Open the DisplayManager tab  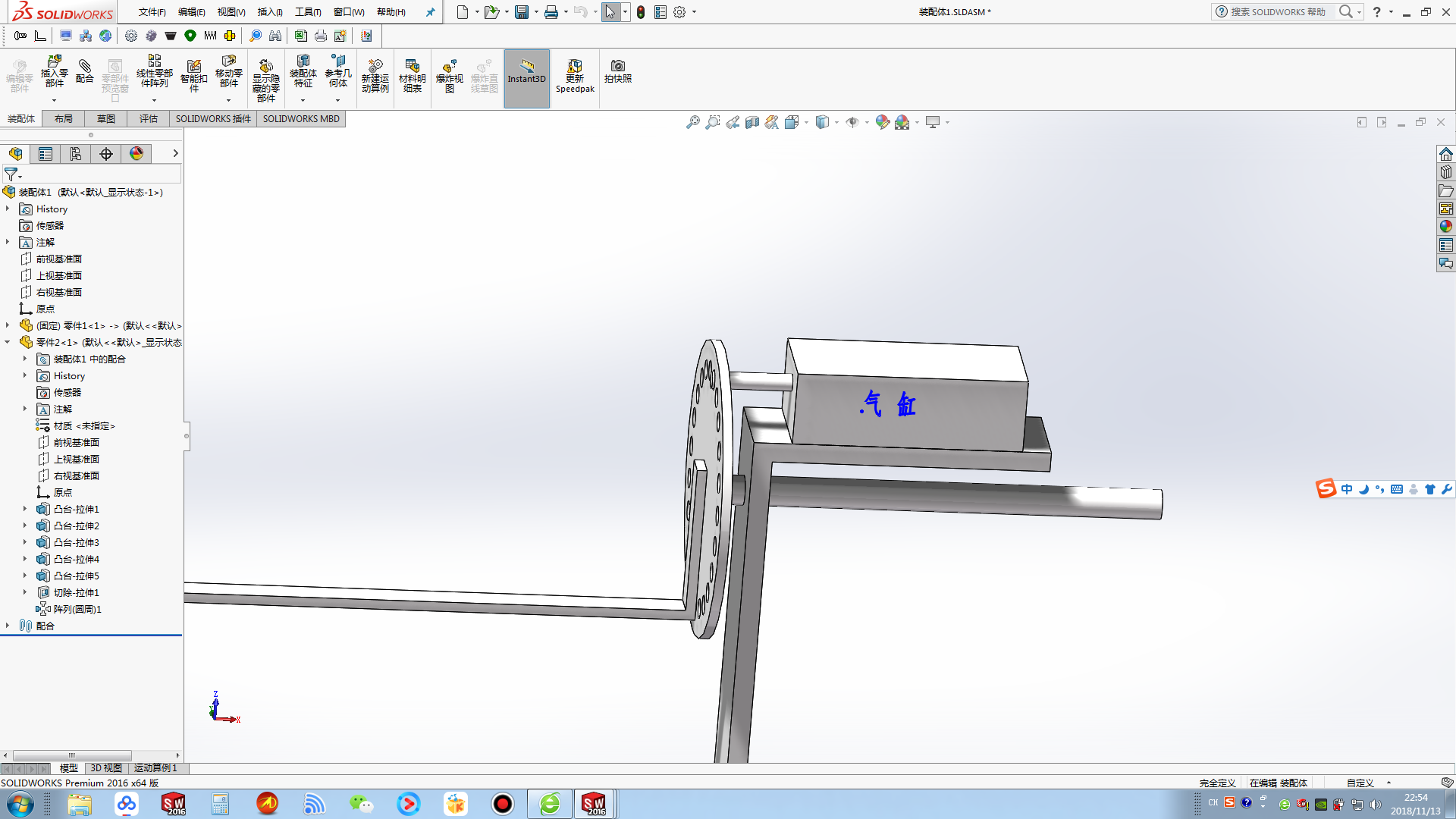point(136,154)
